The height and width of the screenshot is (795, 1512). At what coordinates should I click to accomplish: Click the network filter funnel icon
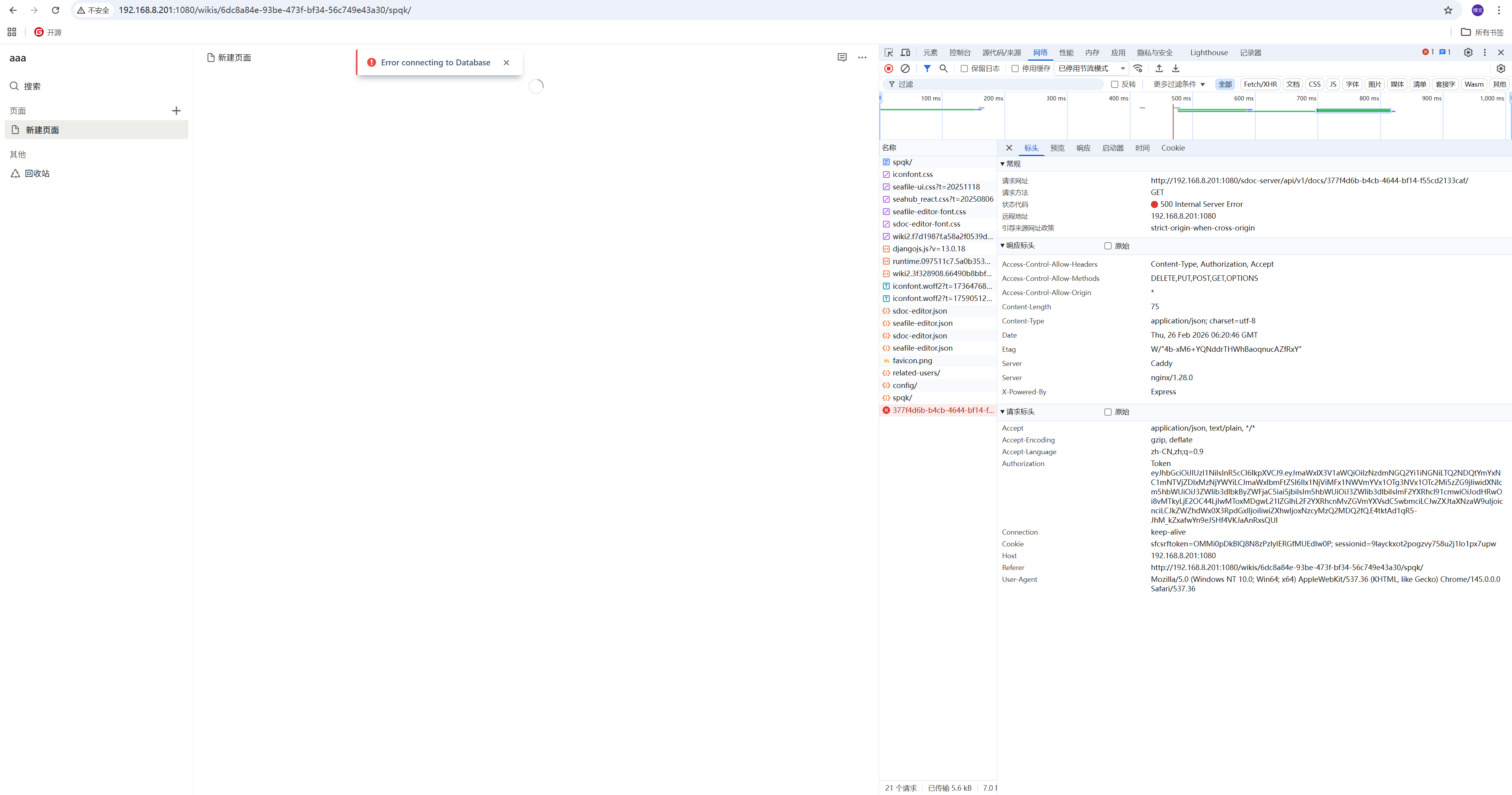[927, 69]
